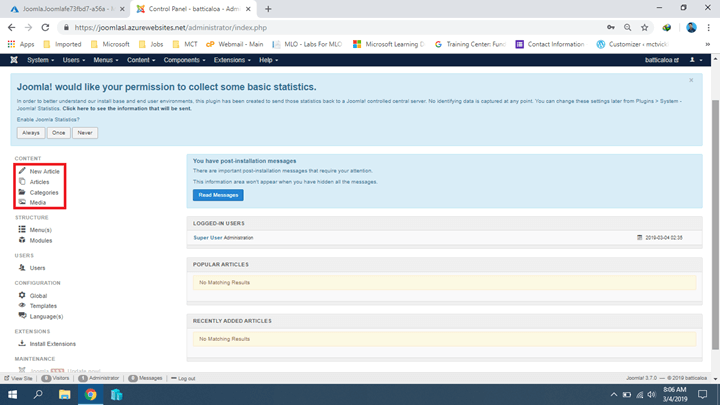Viewport: 720px width, 405px height.
Task: Click 'Click here to see the information' link
Action: (x=127, y=109)
